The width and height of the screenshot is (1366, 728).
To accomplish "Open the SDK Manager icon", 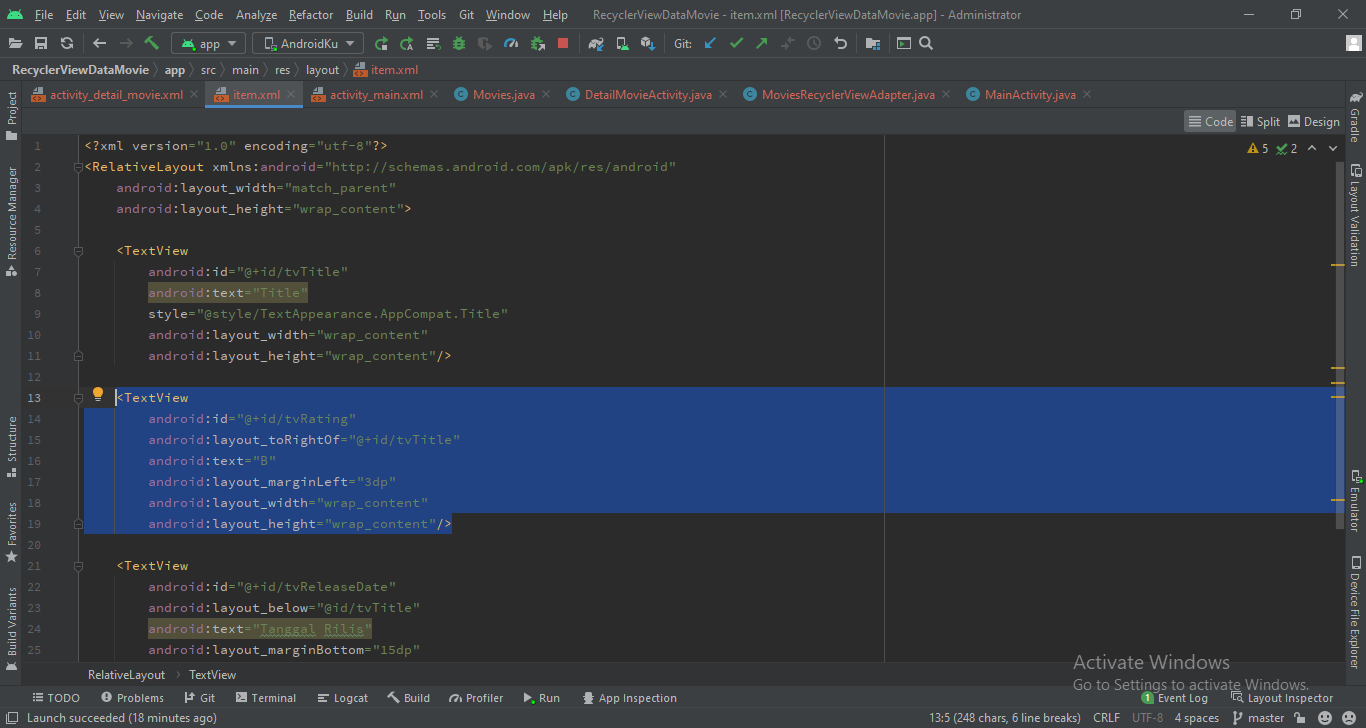I will click(x=647, y=43).
